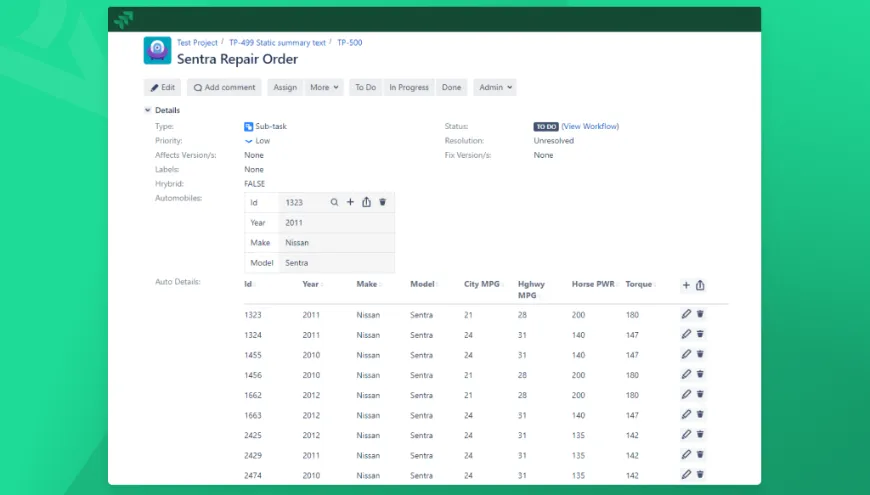Open the Test Project breadcrumb link

click(x=197, y=43)
